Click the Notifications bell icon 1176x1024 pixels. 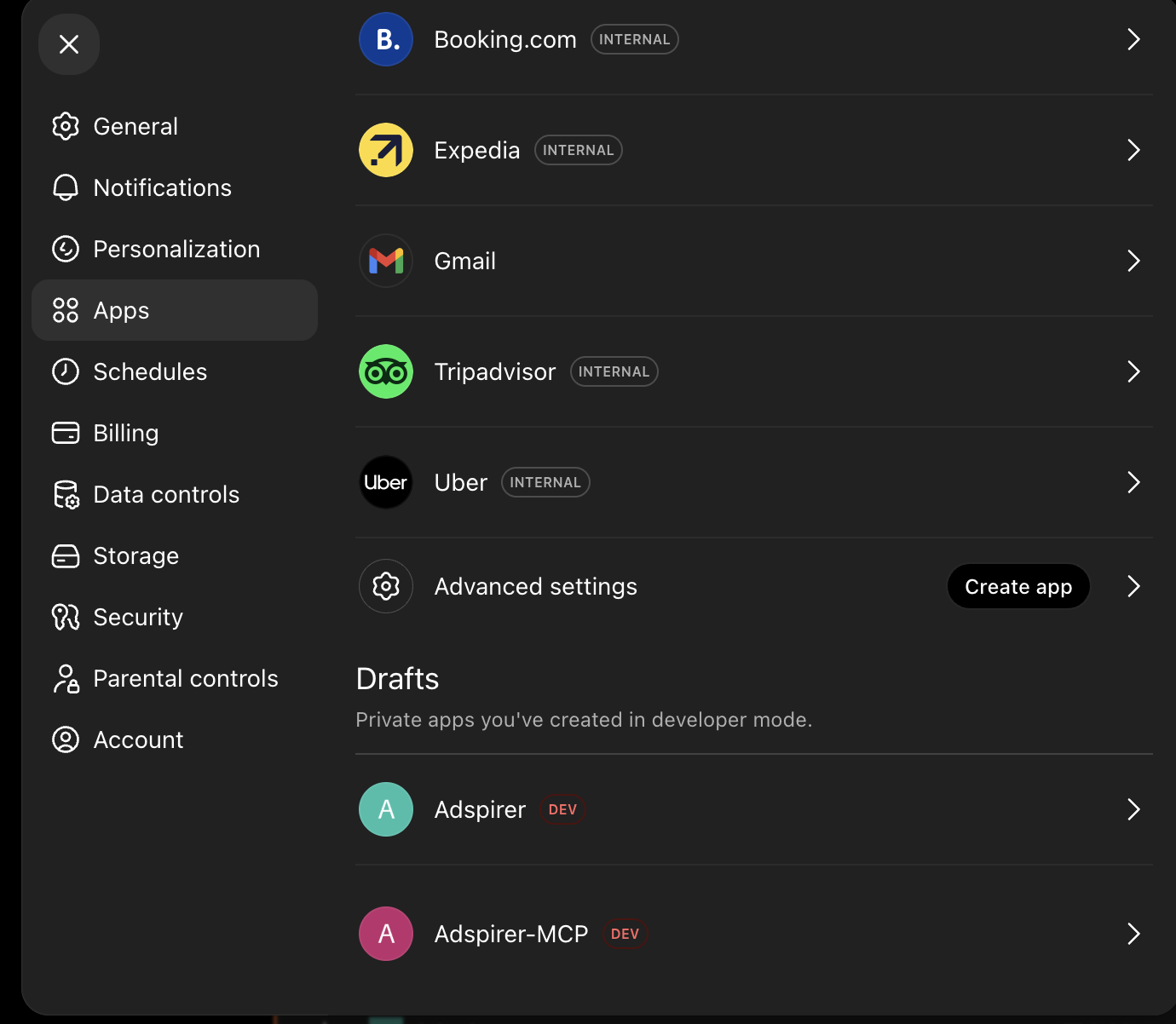(x=66, y=187)
